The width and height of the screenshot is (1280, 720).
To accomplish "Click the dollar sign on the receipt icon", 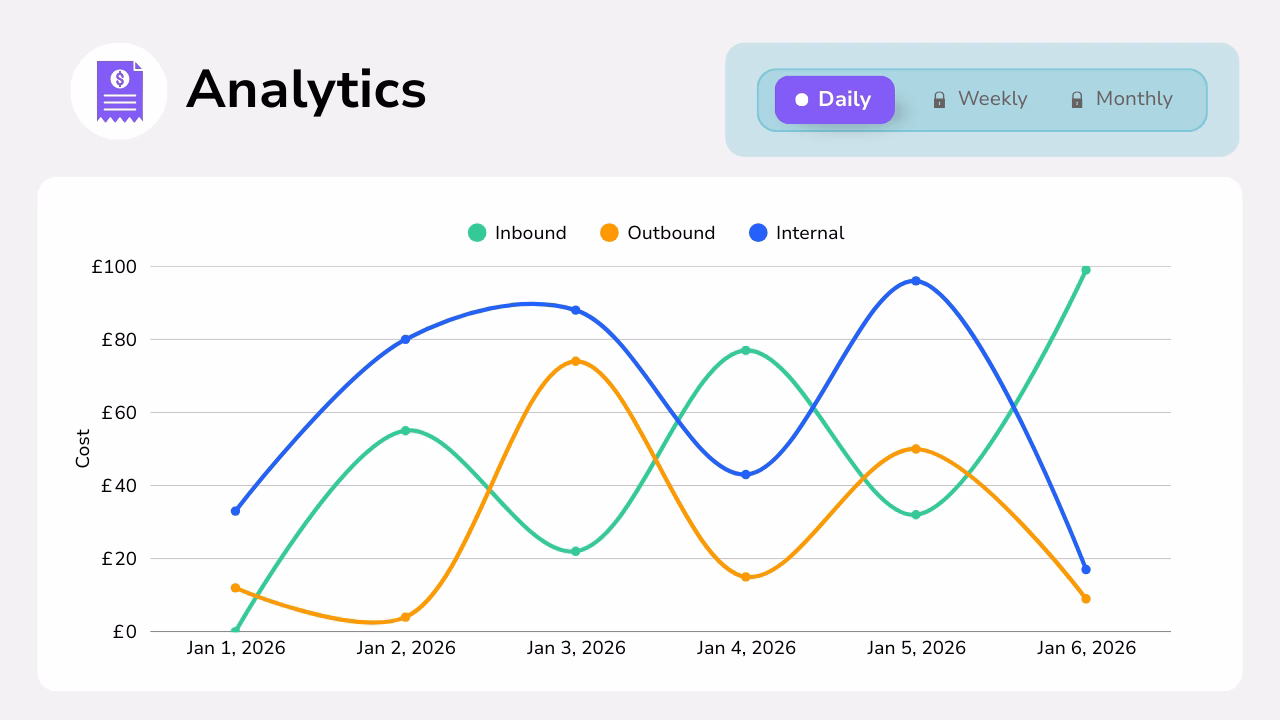I will 119,79.
